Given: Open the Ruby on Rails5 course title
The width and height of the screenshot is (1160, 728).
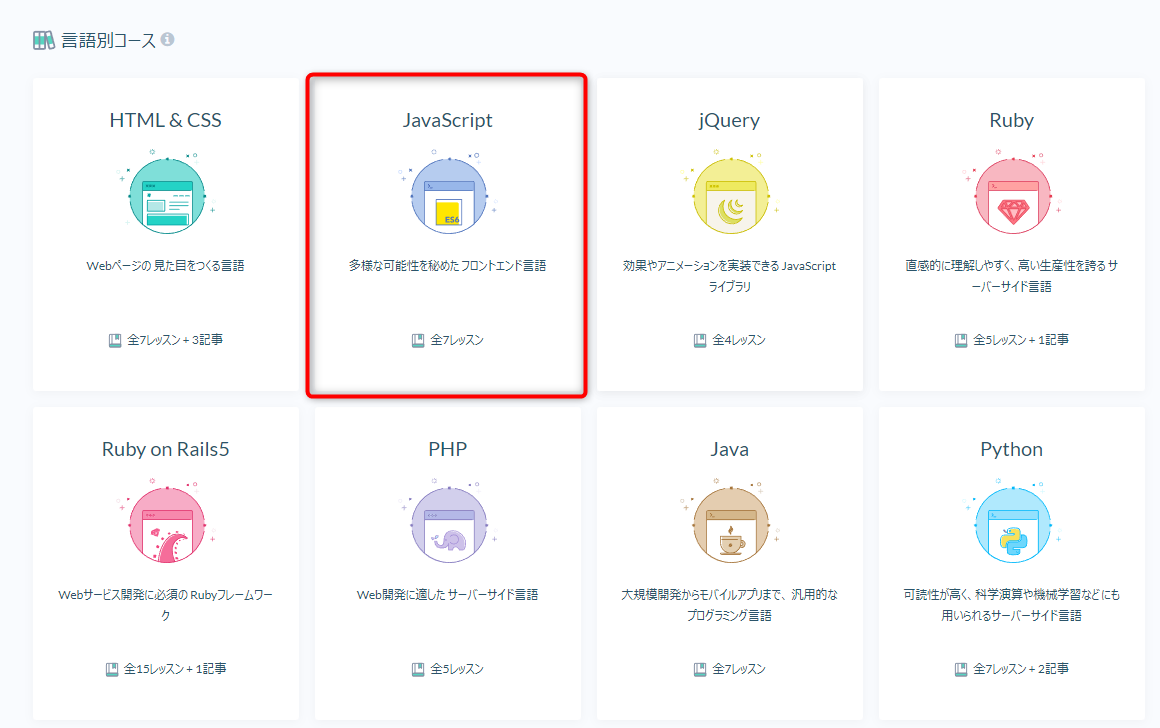Looking at the screenshot, I should click(166, 449).
